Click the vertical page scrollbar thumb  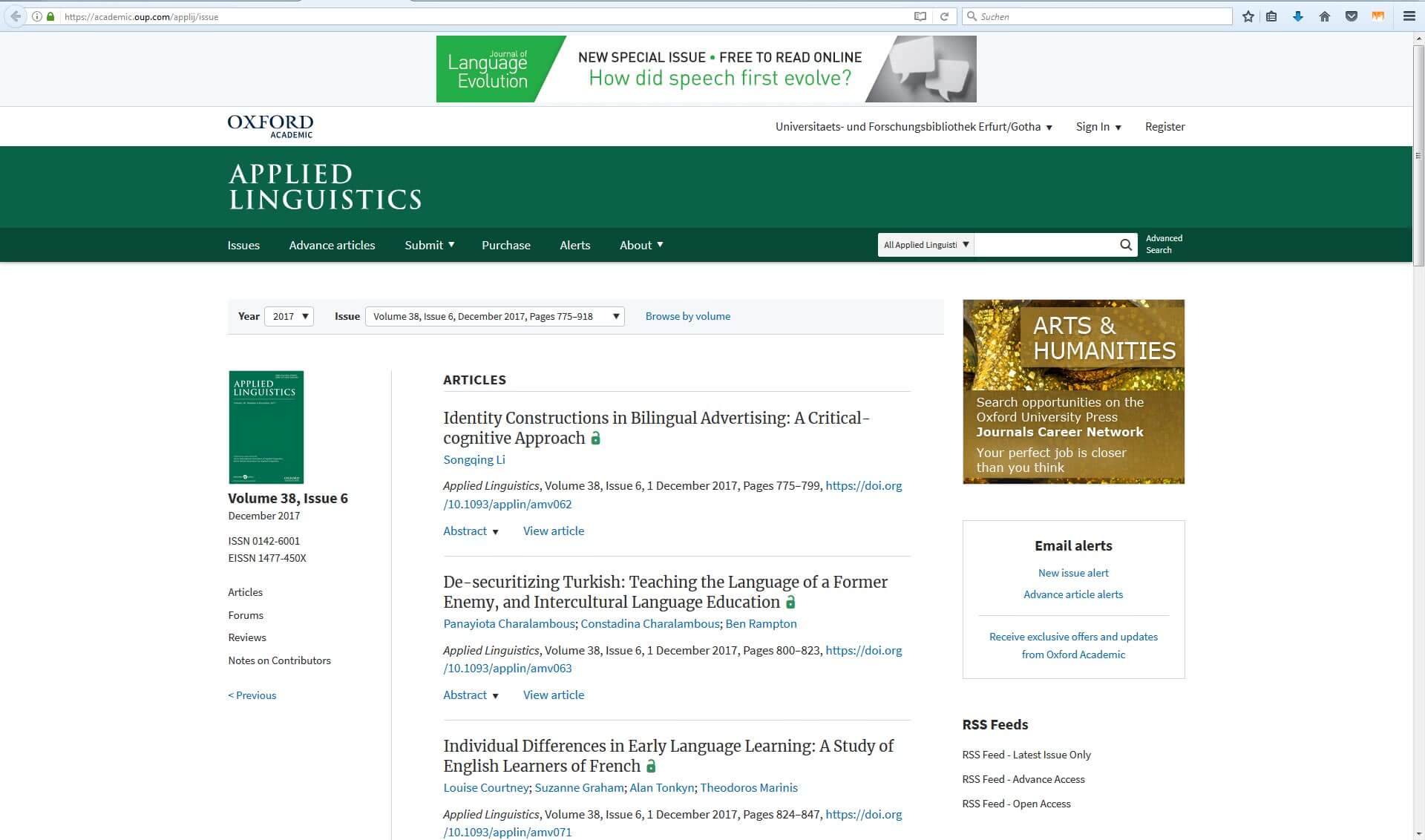pyautogui.click(x=1418, y=156)
